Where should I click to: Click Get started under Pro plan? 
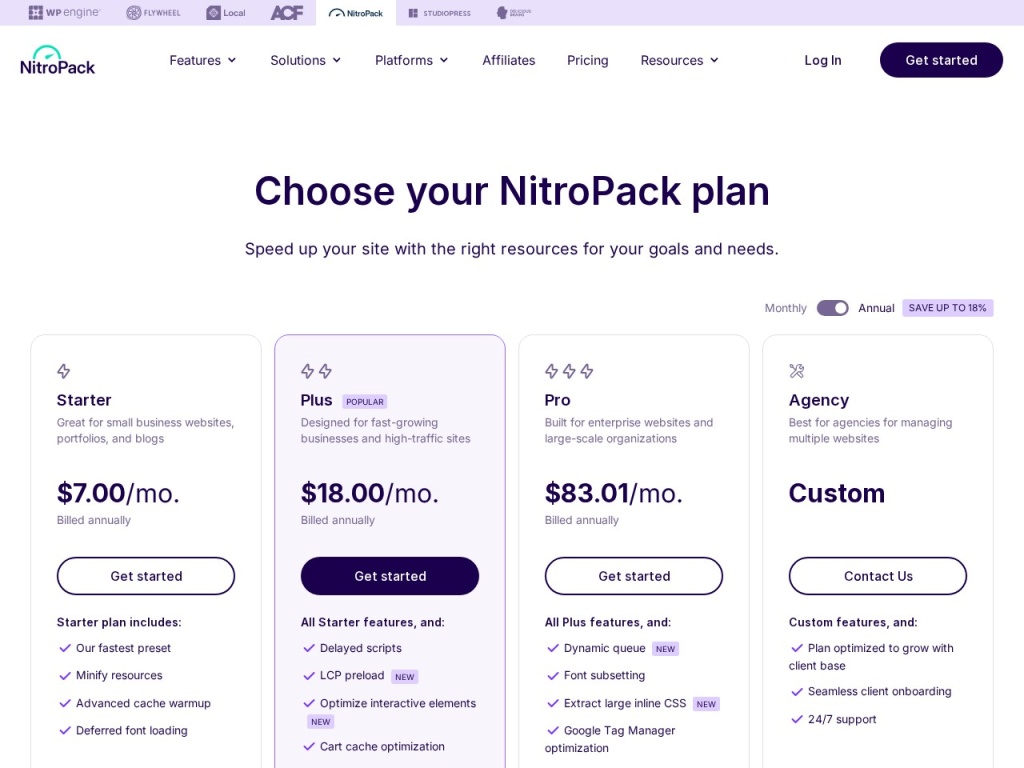point(633,576)
